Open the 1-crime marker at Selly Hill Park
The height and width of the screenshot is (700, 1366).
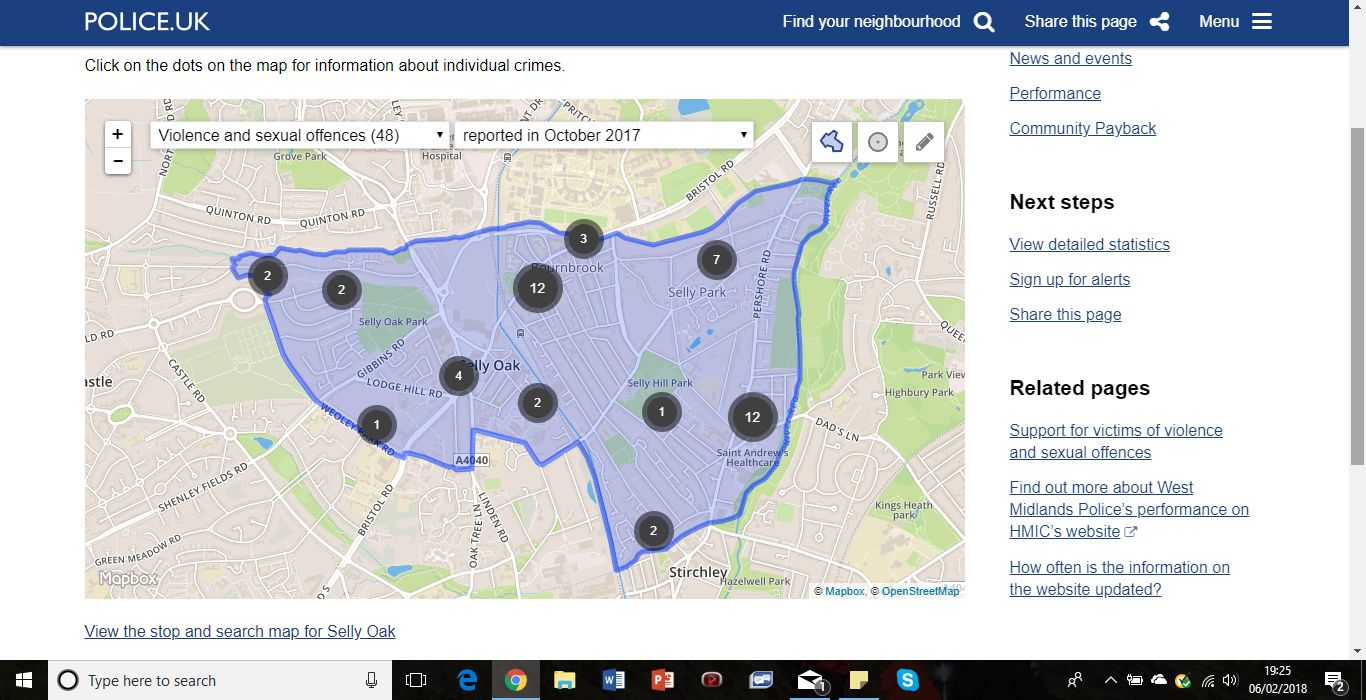pos(661,411)
